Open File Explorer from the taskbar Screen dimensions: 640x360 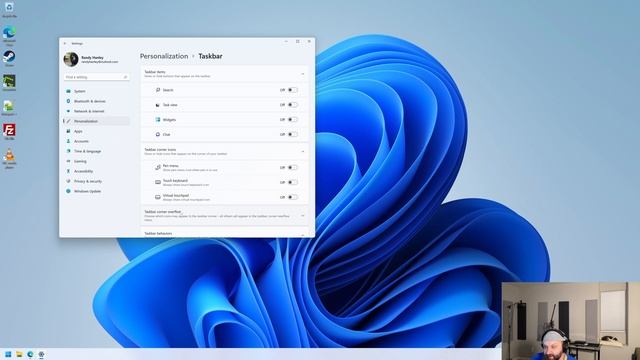19,354
